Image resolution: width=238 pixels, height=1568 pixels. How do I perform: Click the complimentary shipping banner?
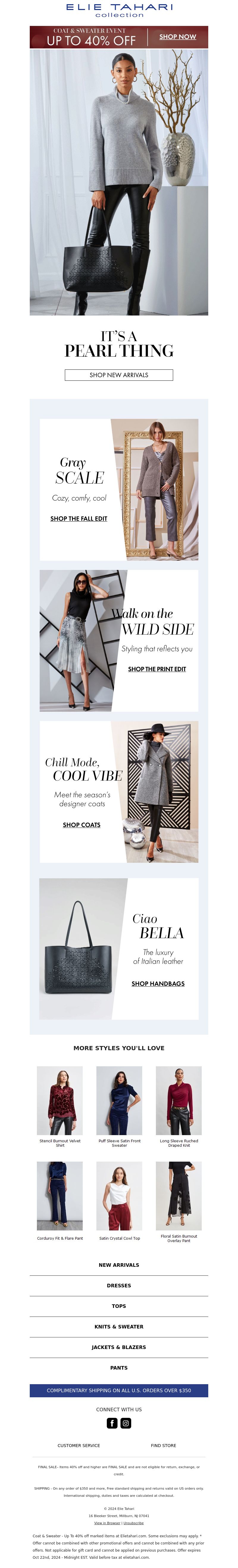(119, 1390)
